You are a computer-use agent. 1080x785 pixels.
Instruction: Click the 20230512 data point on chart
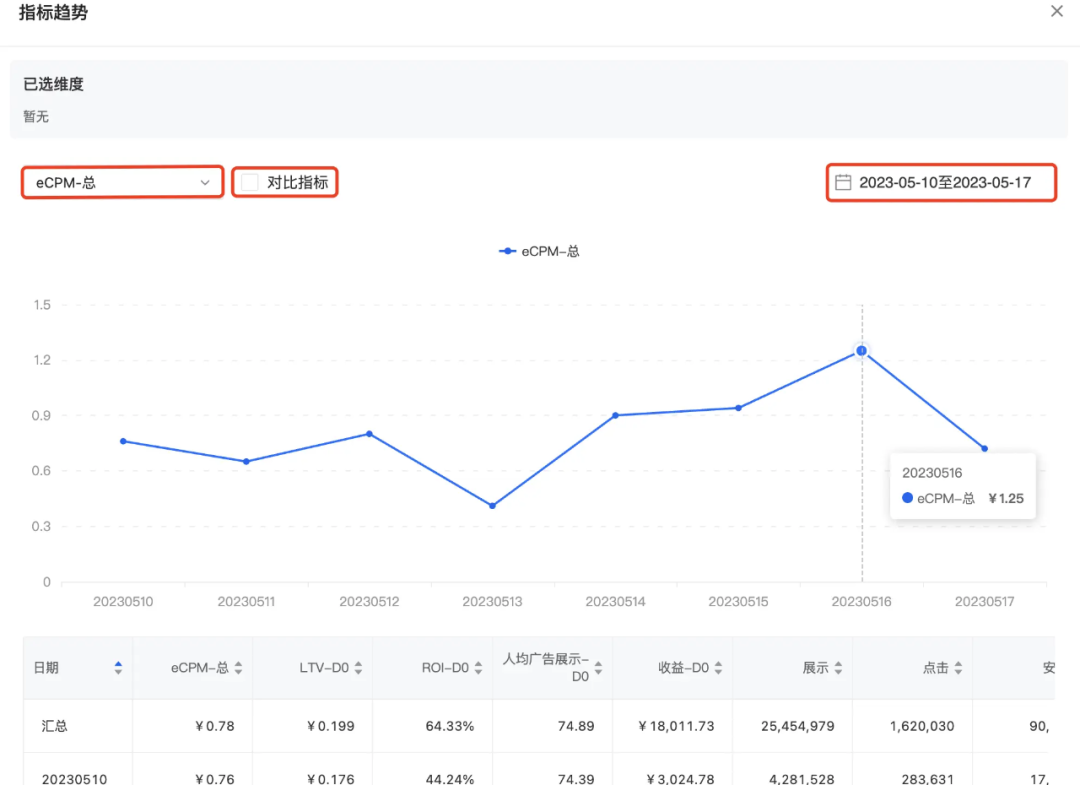tap(370, 434)
